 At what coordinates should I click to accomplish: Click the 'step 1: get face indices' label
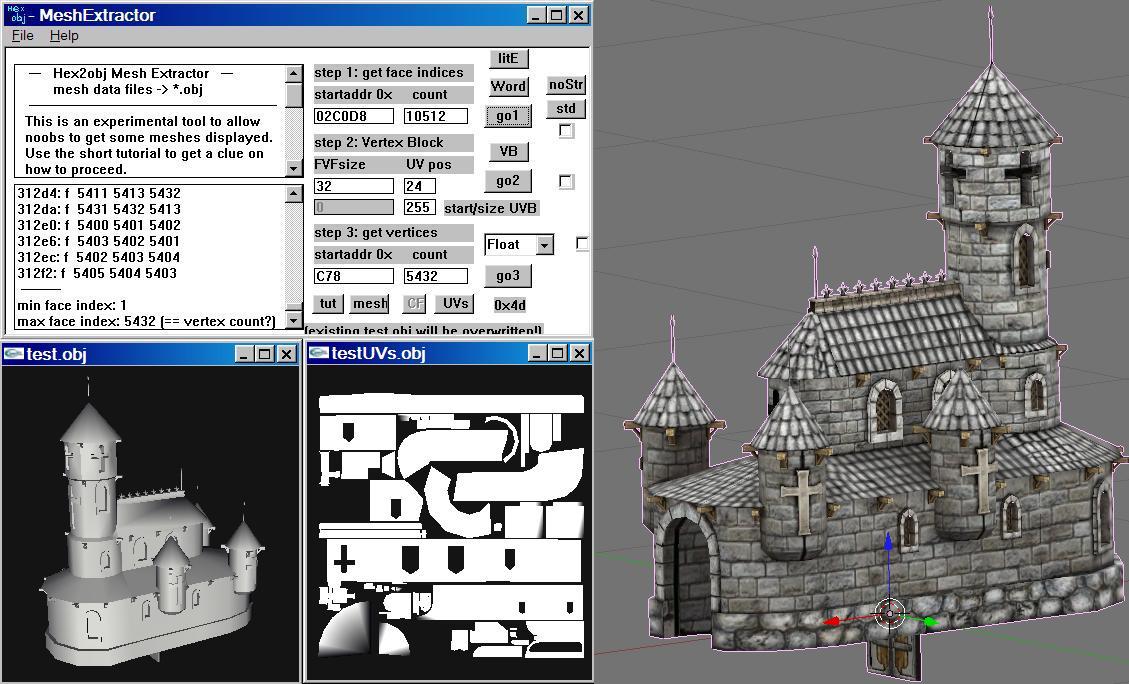click(x=393, y=73)
